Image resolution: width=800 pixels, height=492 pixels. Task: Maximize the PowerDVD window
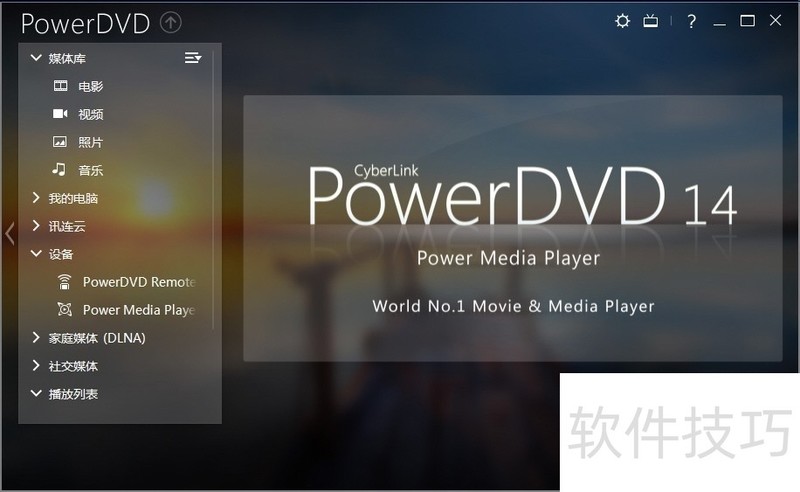tap(747, 21)
